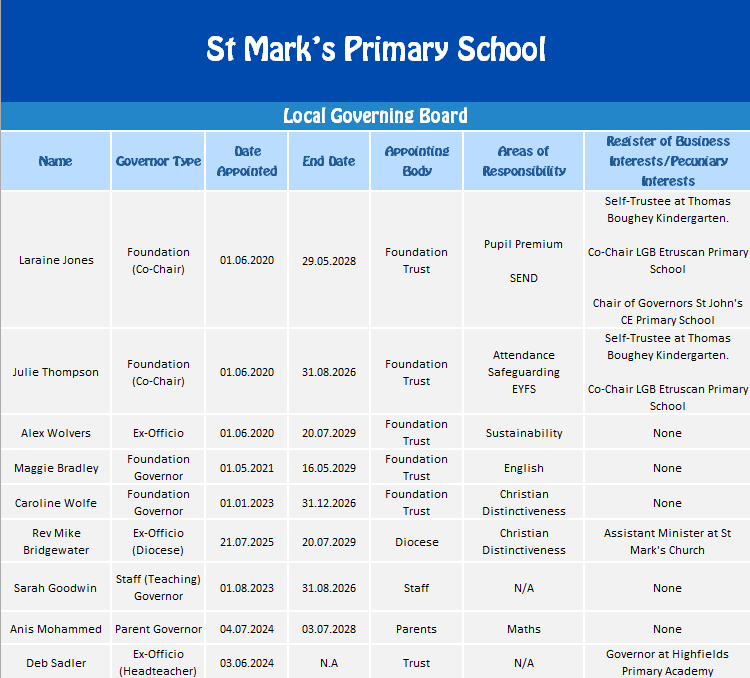Select the Areas of Responsibility header
Viewport: 750px width, 678px height.
click(524, 161)
